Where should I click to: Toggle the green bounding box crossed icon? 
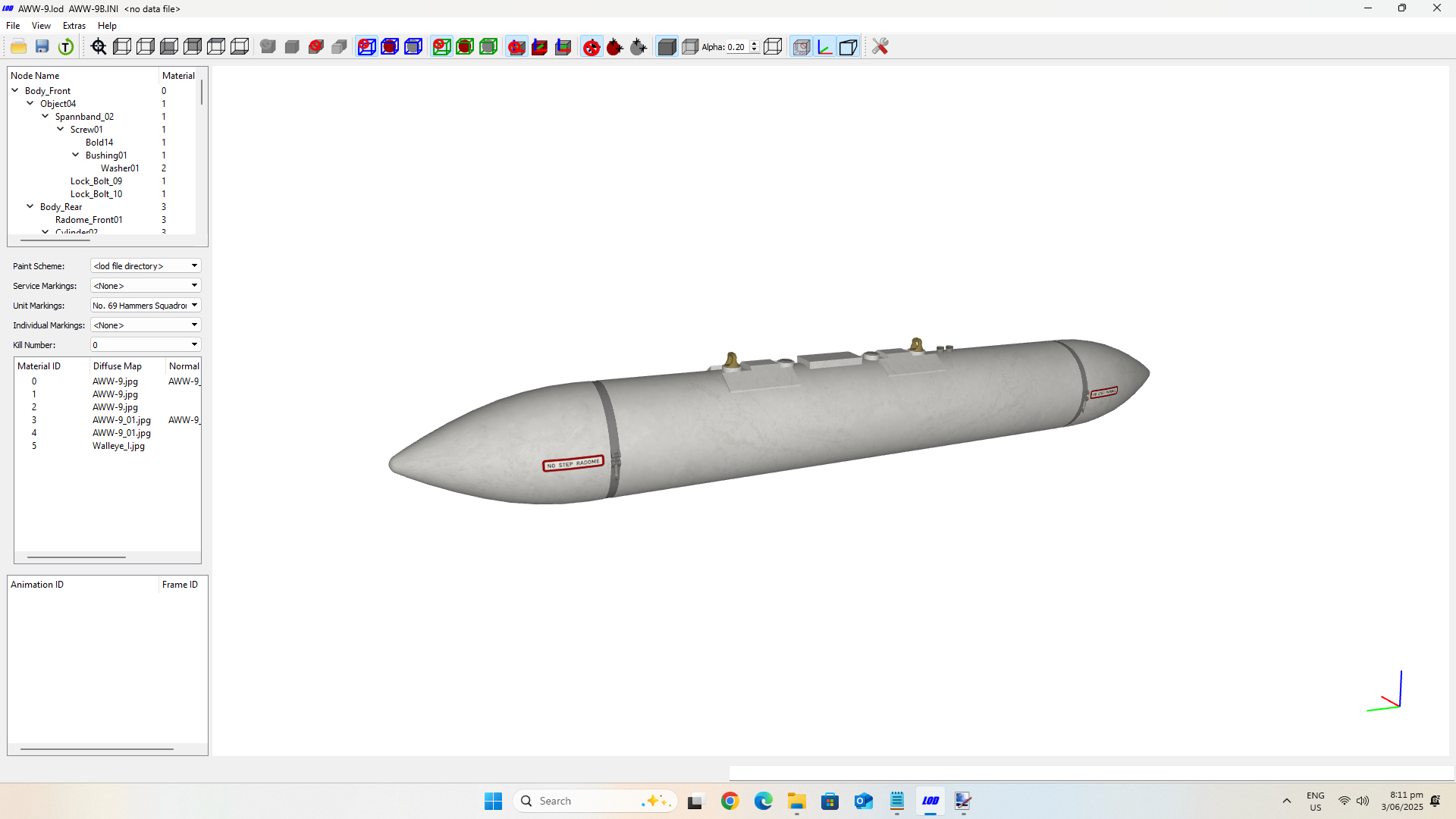(441, 47)
